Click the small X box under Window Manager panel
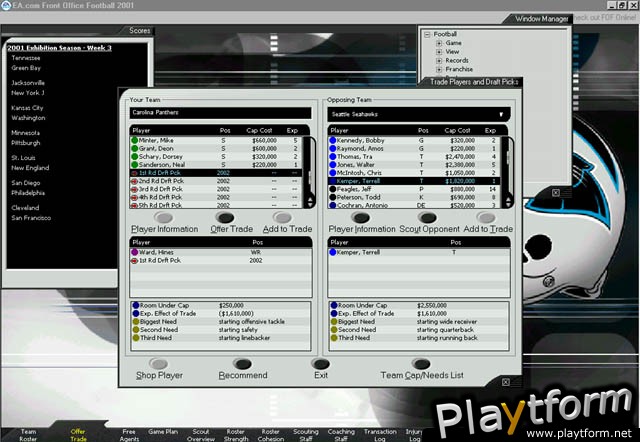The width and height of the screenshot is (640, 442). tap(556, 193)
